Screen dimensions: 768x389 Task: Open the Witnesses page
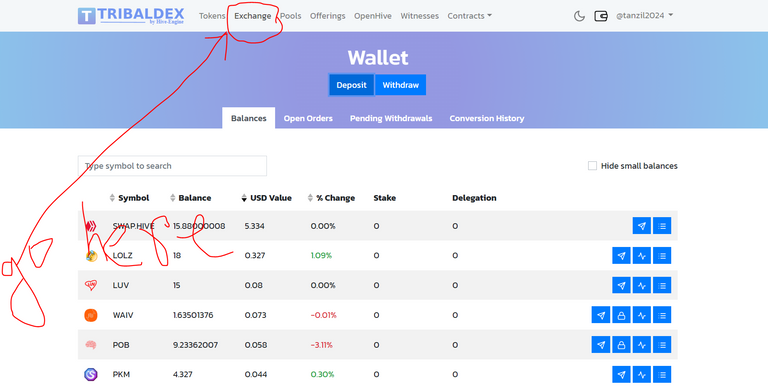pyautogui.click(x=419, y=16)
